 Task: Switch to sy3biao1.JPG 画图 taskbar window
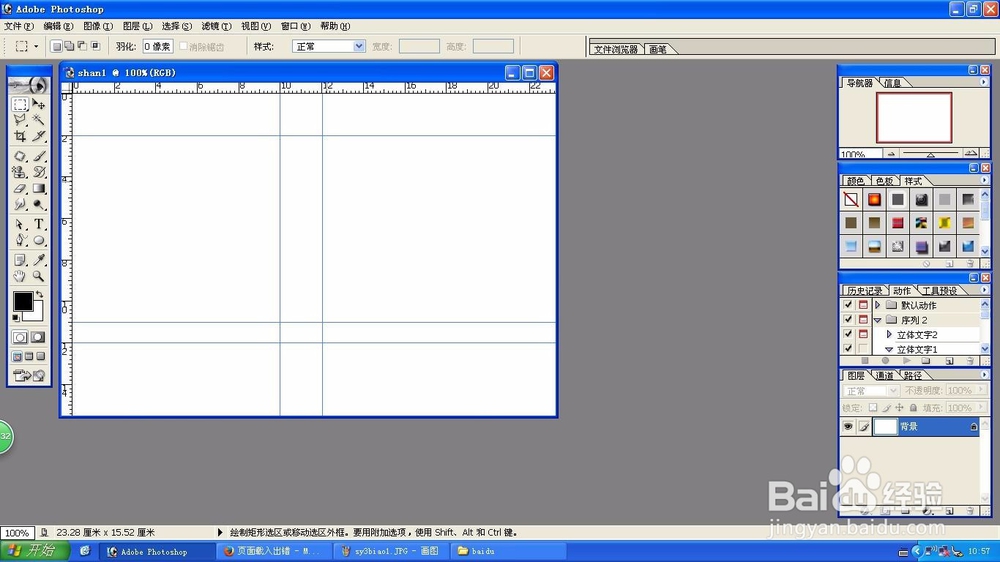(x=391, y=551)
